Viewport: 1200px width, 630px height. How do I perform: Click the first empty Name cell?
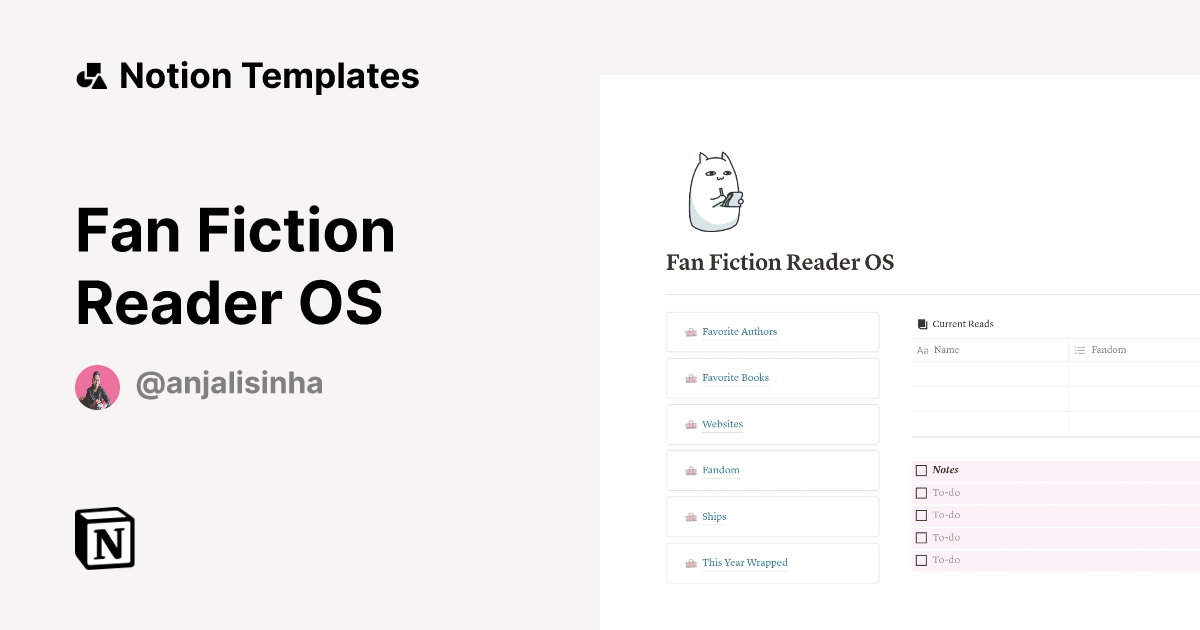990,374
